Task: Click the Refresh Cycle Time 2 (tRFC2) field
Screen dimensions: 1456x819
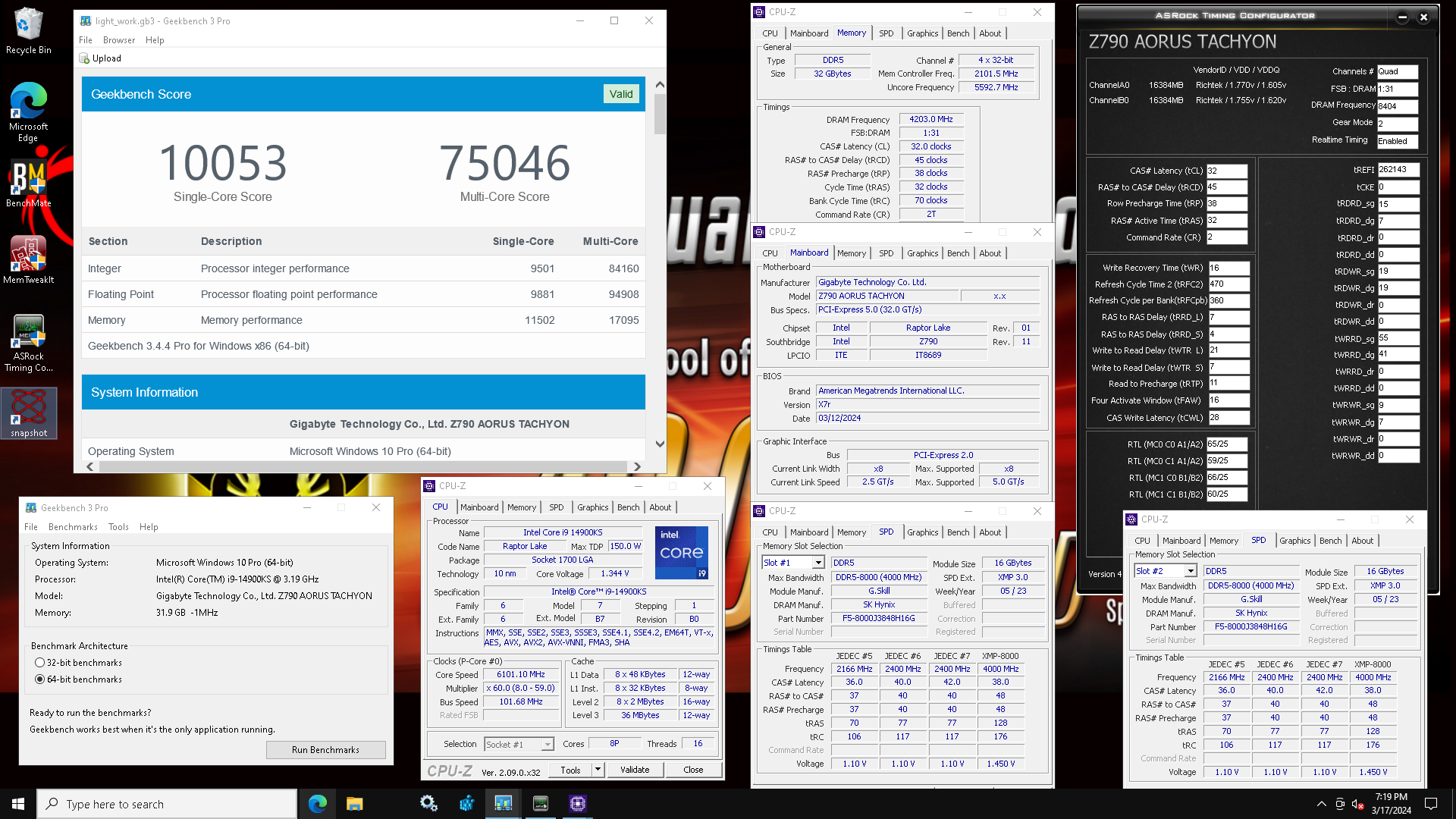Action: pyautogui.click(x=1228, y=284)
